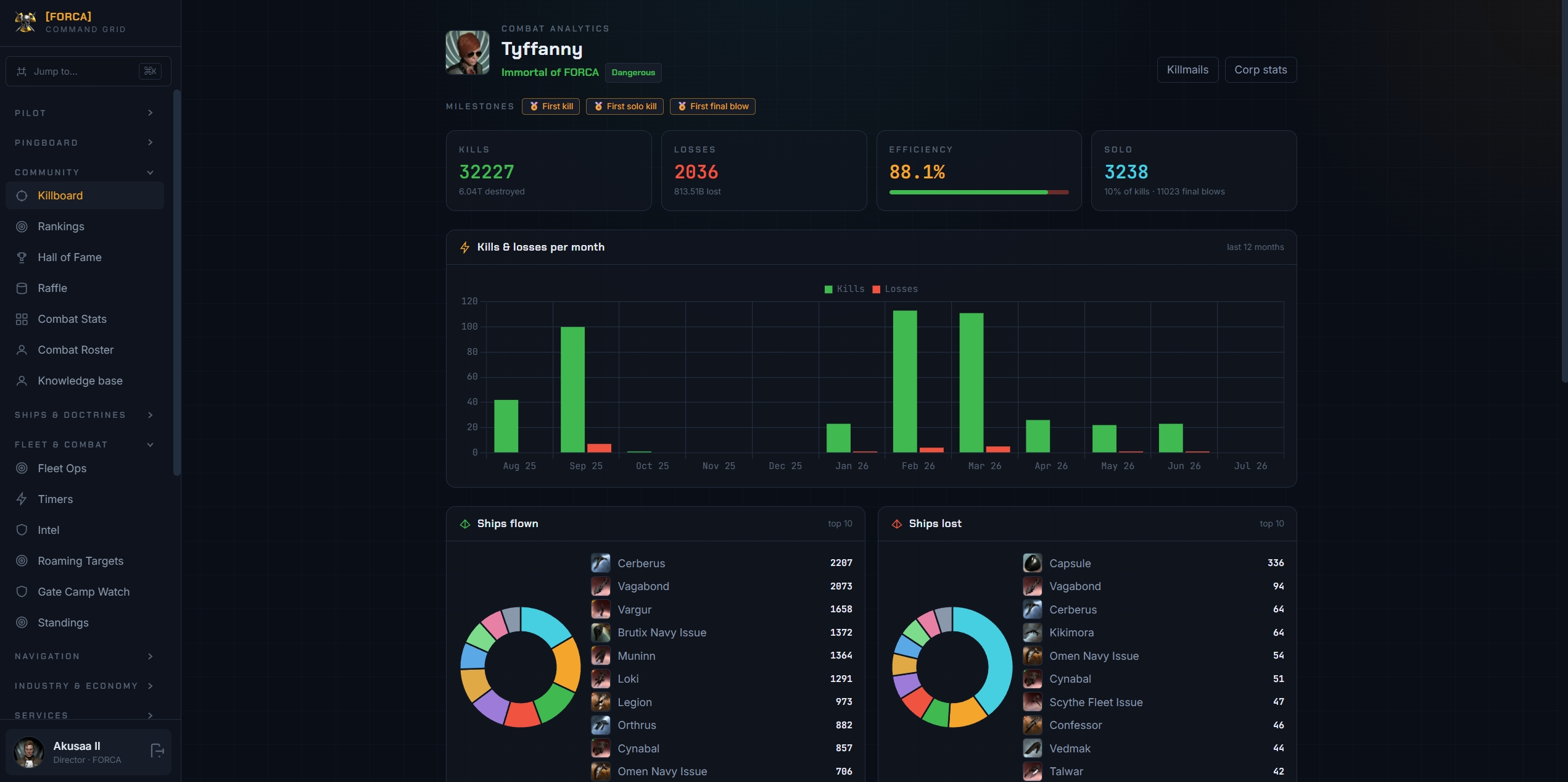
Task: Click the Roaming Targets icon
Action: point(22,561)
